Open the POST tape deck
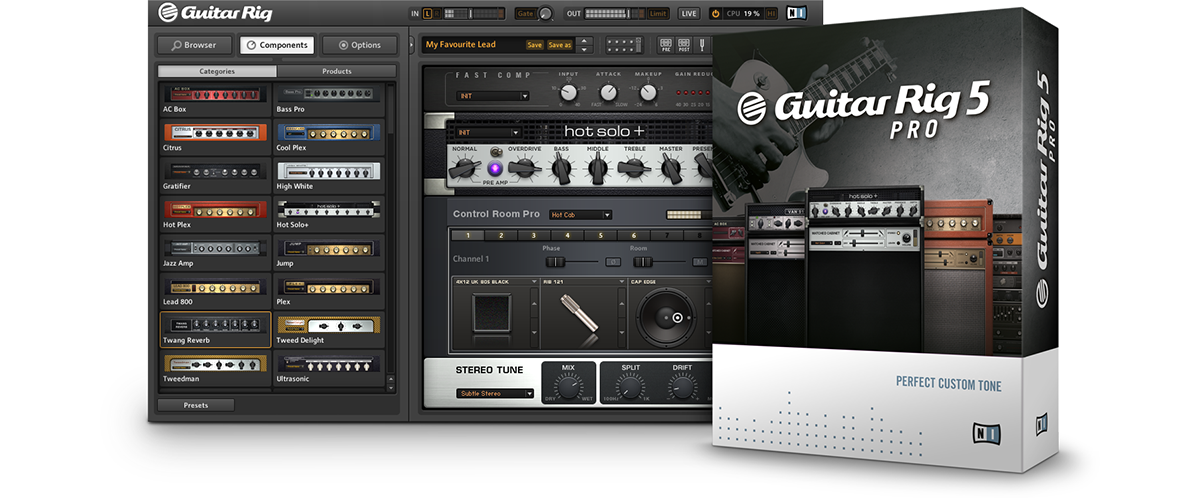 point(684,45)
